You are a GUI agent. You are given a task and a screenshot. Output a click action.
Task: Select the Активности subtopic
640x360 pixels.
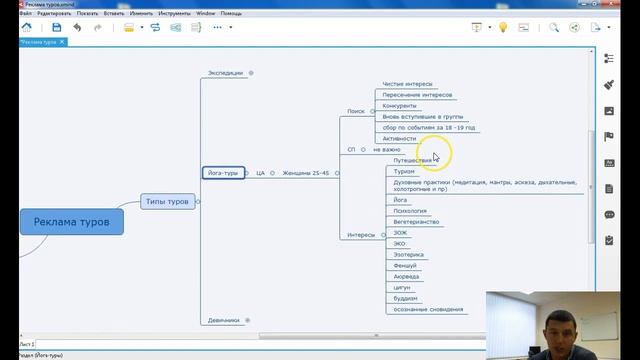click(399, 139)
